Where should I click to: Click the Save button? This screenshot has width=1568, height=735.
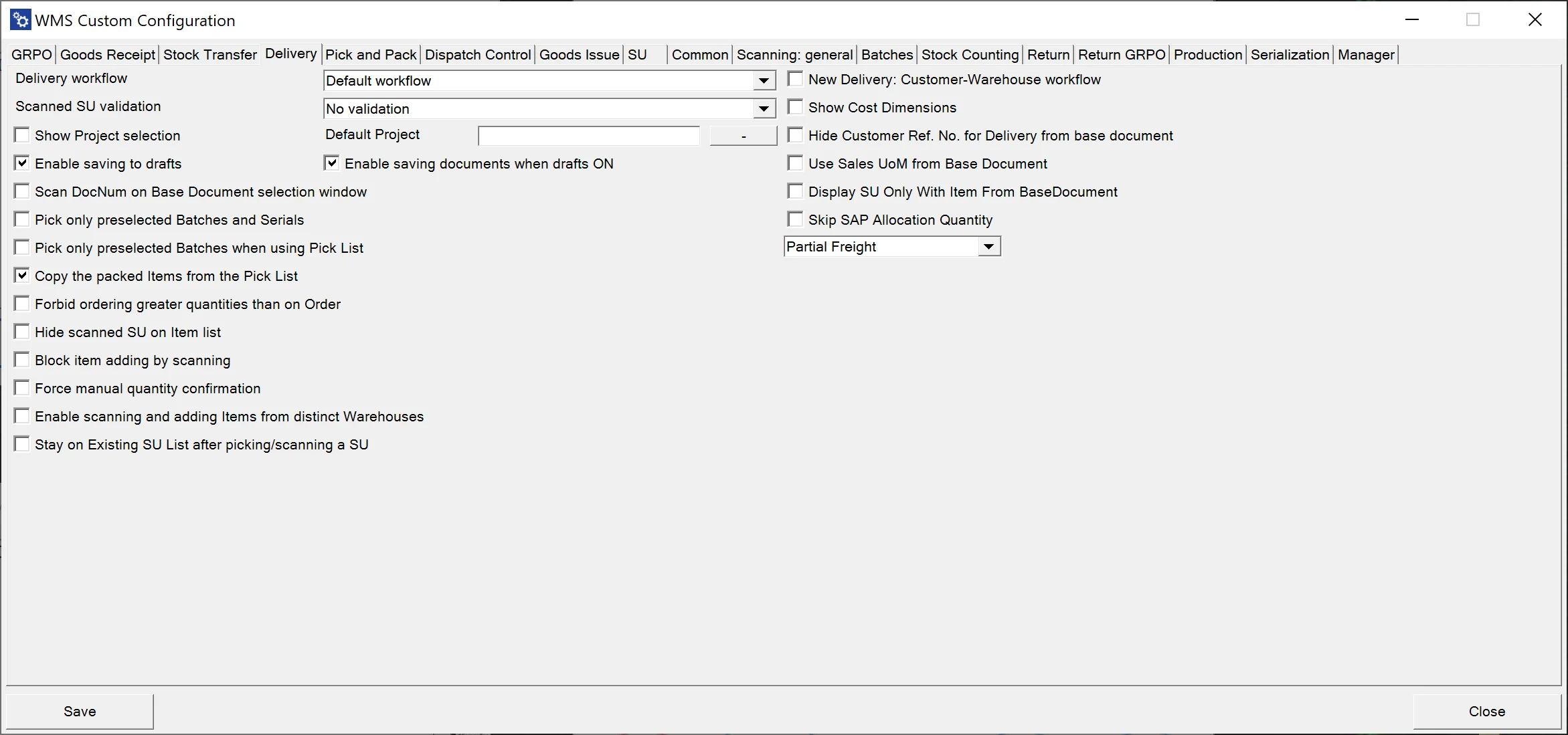coord(80,712)
